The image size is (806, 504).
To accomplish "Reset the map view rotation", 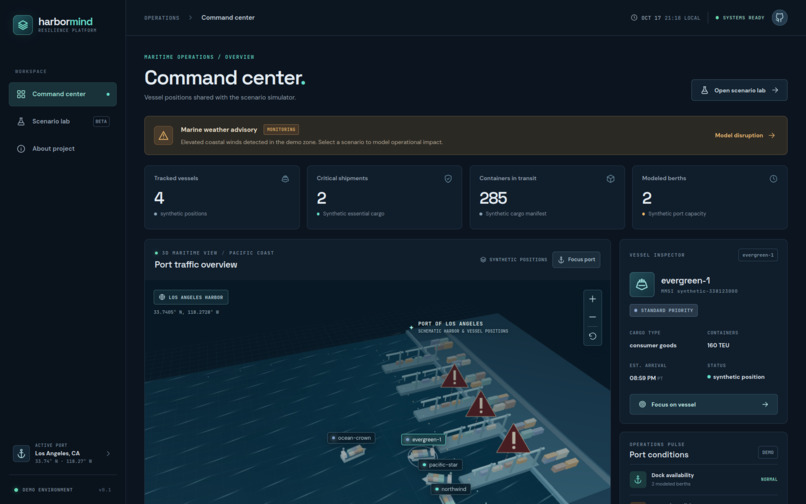I will pyautogui.click(x=593, y=336).
